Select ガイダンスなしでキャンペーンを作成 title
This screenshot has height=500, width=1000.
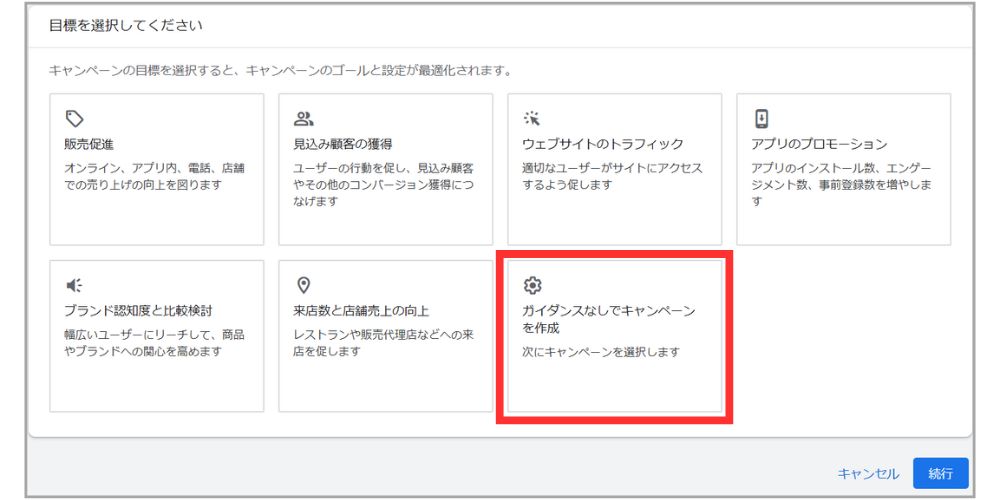[x=608, y=319]
